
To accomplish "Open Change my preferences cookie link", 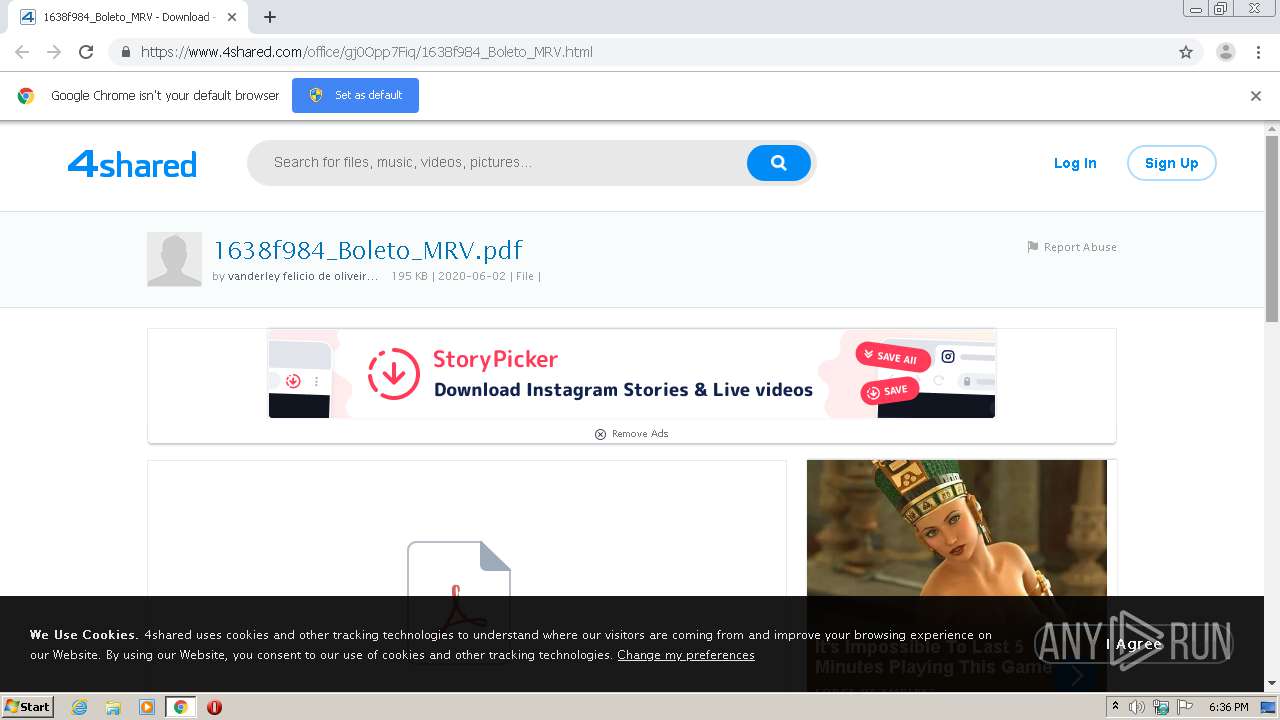I will click(x=686, y=655).
